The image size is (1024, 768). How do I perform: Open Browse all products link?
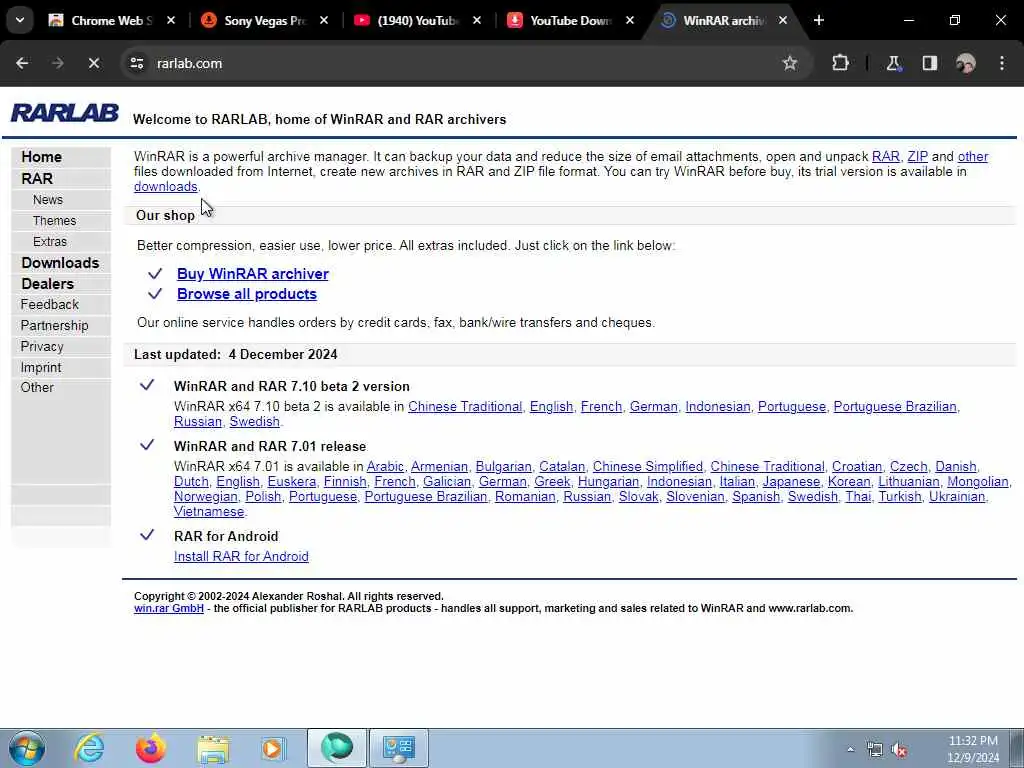(247, 294)
